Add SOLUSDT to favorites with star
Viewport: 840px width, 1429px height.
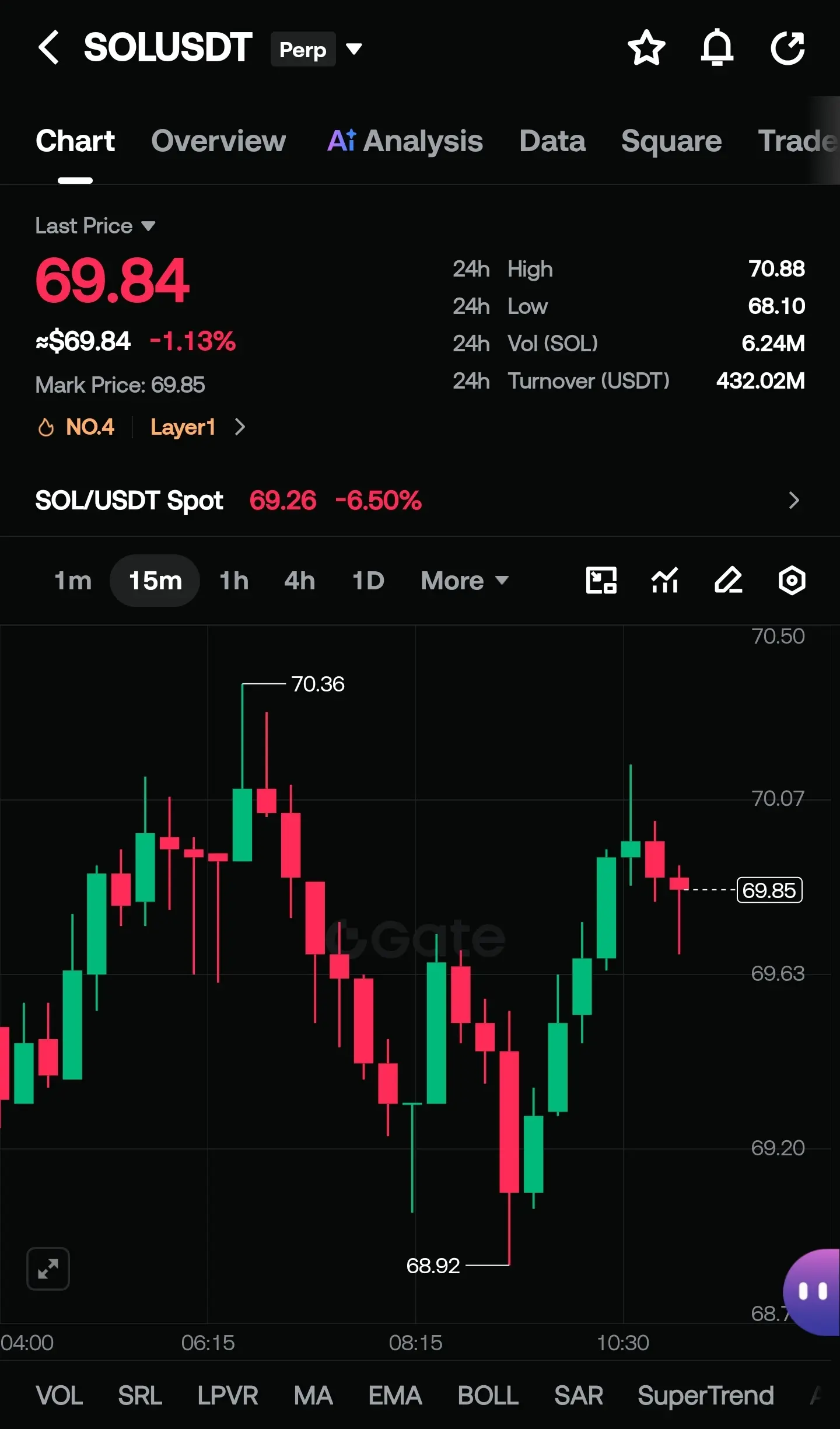pyautogui.click(x=646, y=47)
